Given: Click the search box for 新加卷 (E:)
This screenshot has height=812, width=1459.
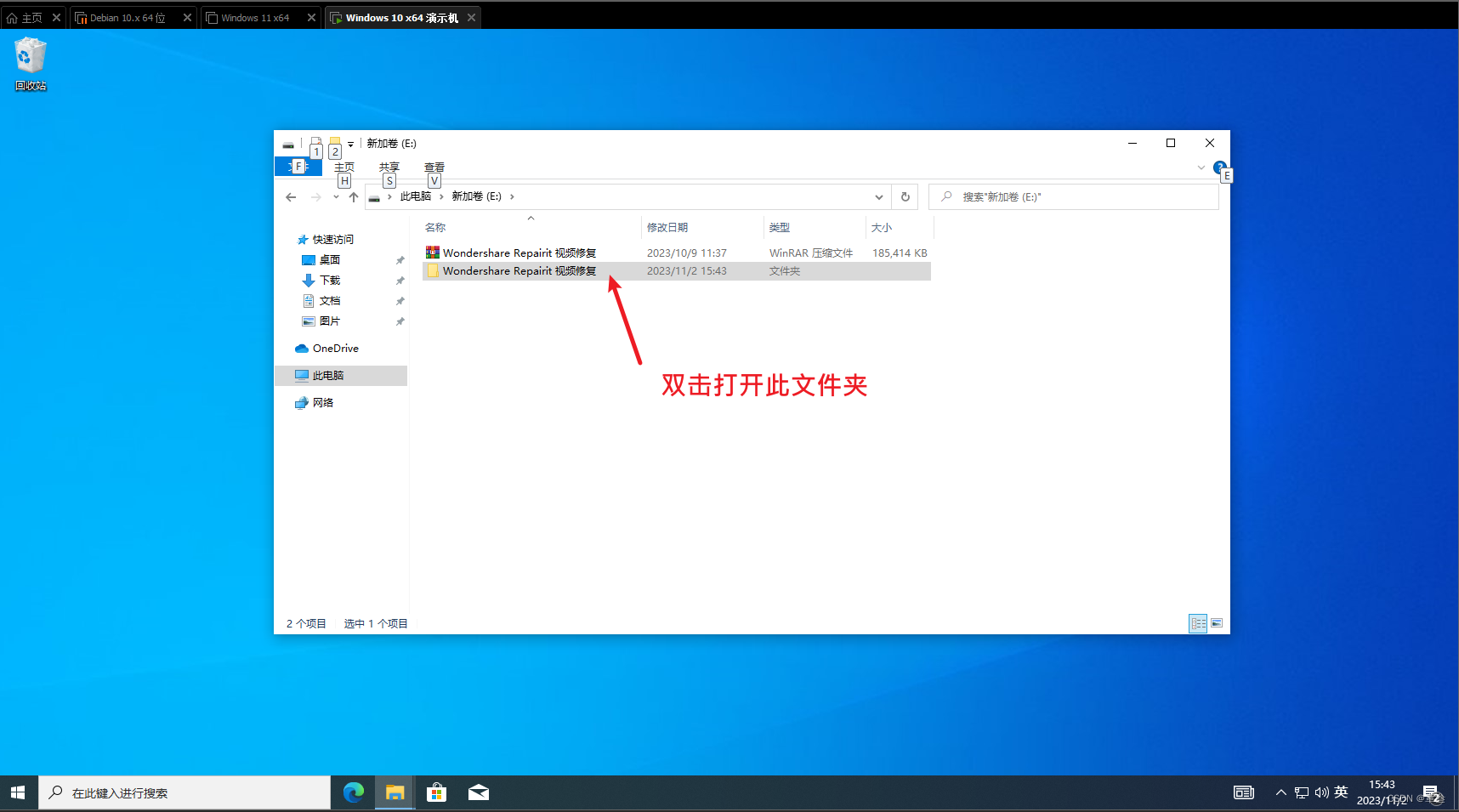Looking at the screenshot, I should (x=1074, y=197).
